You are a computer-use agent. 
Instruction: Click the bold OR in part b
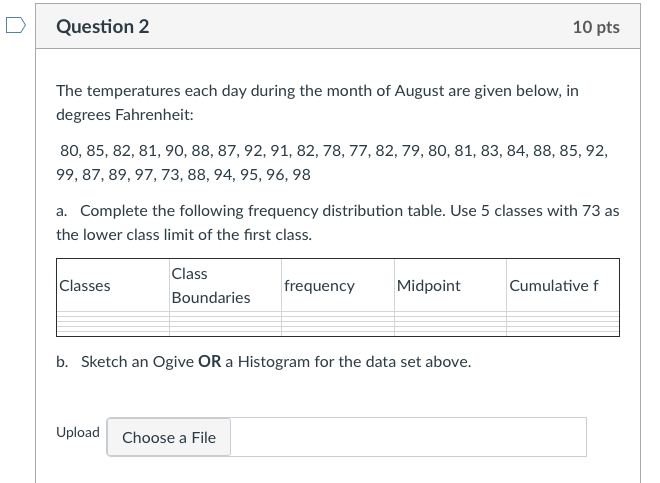tap(209, 361)
